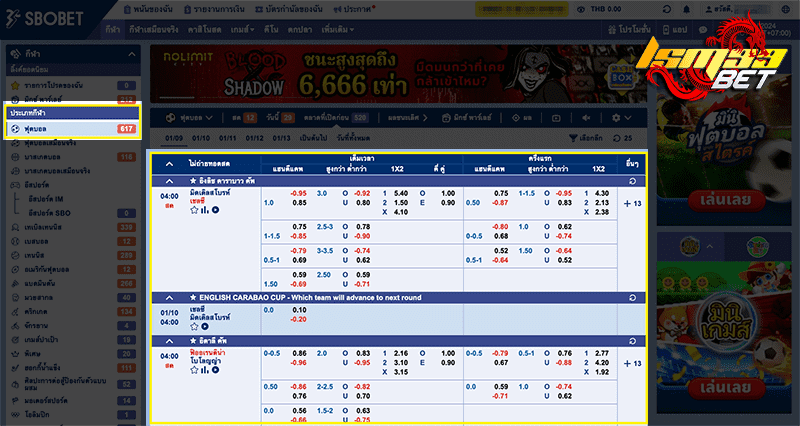
Task: Select Table Tennis (เทเบิลเทนนิส) in sidebar
Action: 73,227
